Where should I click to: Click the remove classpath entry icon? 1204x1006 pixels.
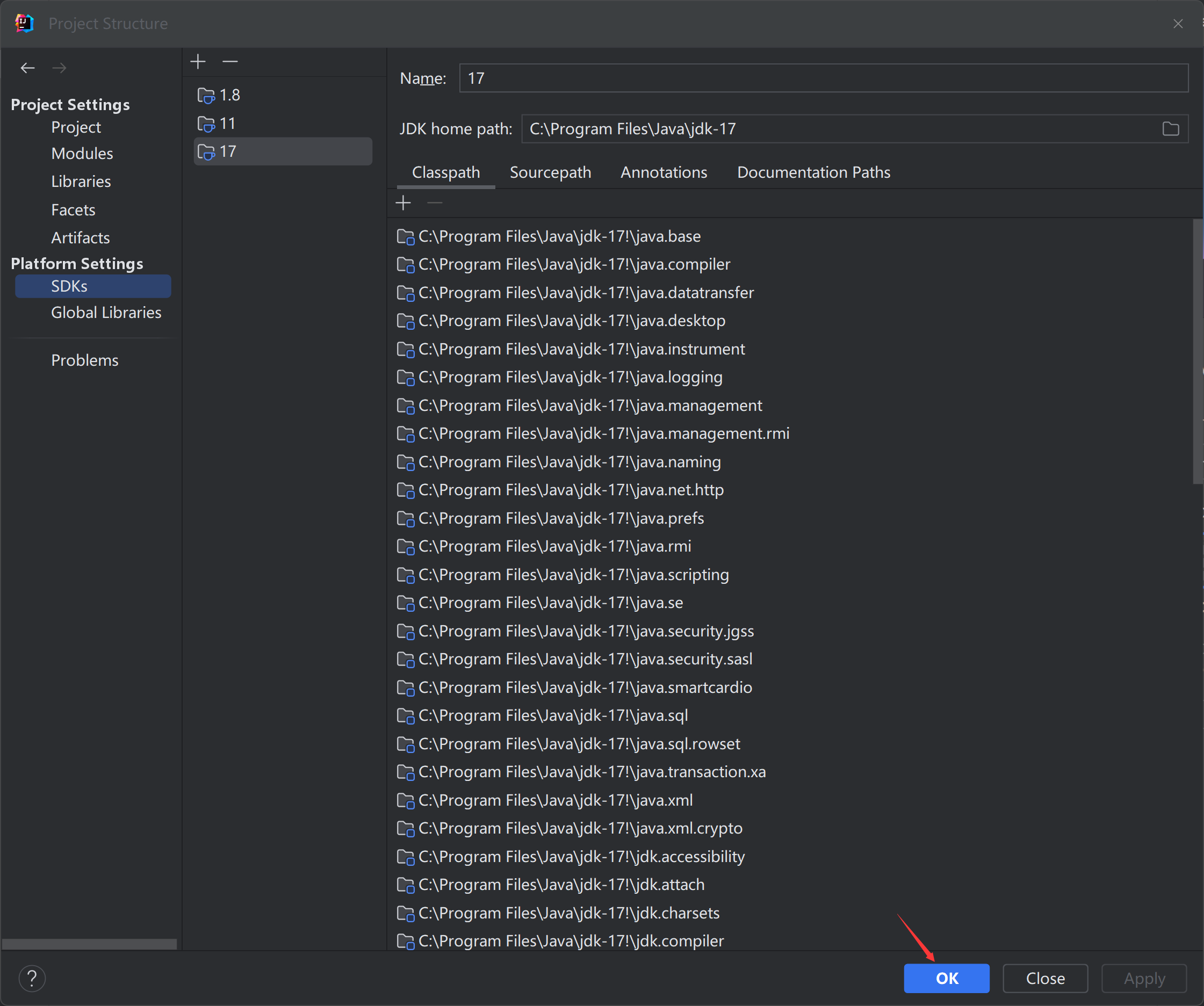[435, 204]
